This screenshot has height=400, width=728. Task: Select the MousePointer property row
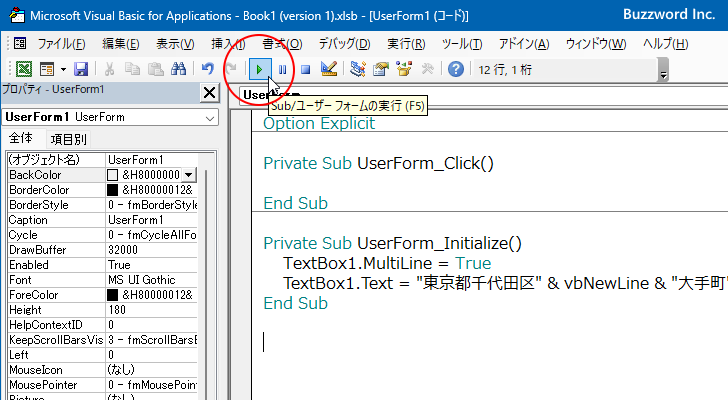[103, 385]
